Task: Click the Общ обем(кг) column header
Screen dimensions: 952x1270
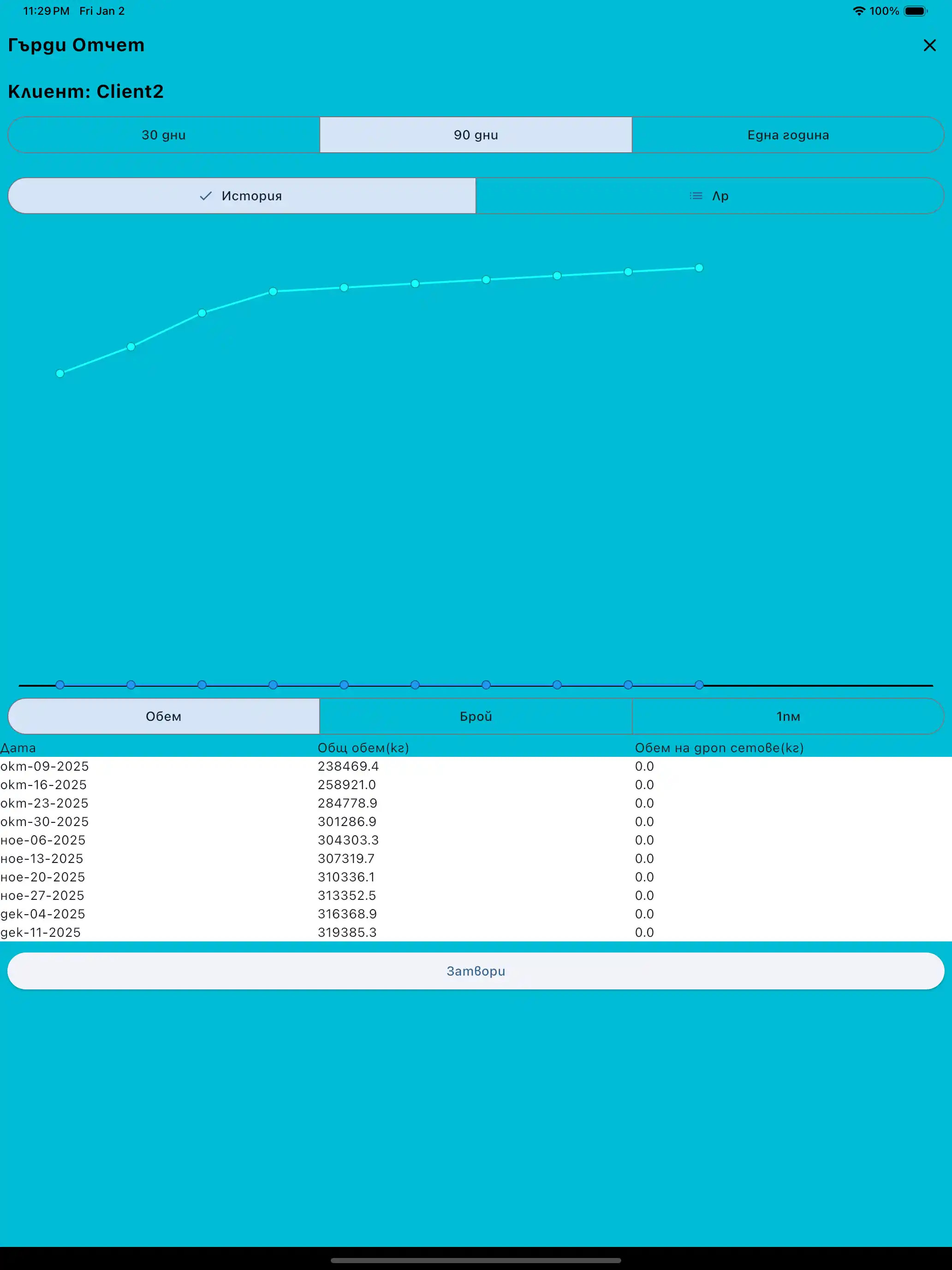Action: [363, 748]
